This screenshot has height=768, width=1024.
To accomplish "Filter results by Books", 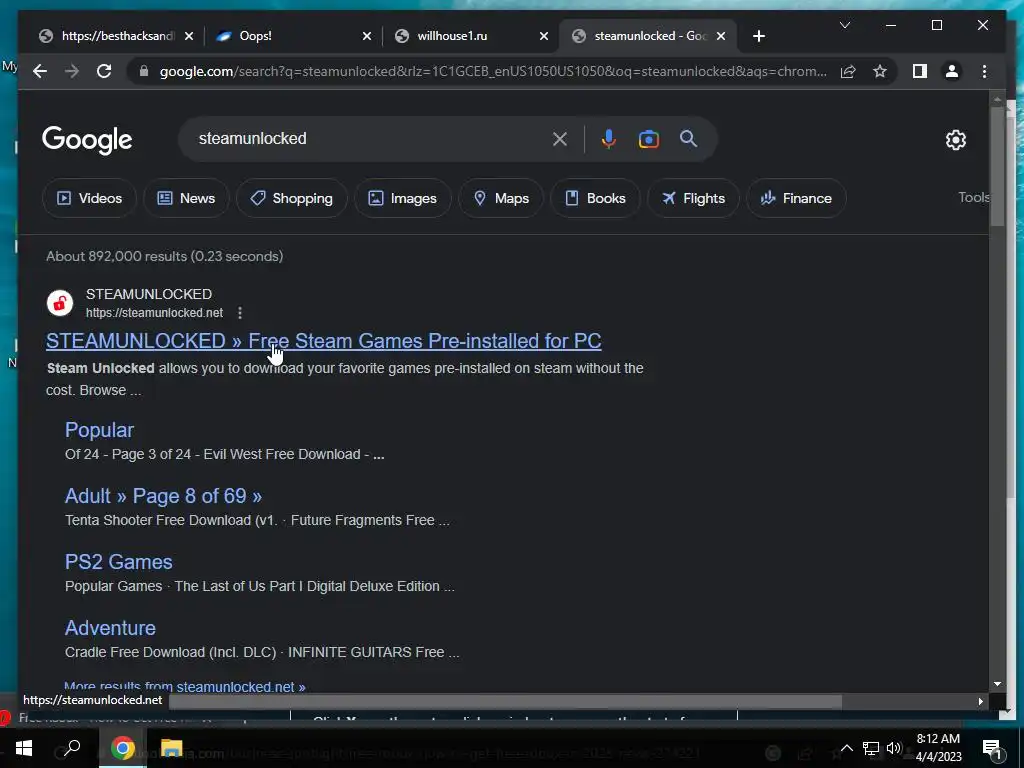I will 595,198.
